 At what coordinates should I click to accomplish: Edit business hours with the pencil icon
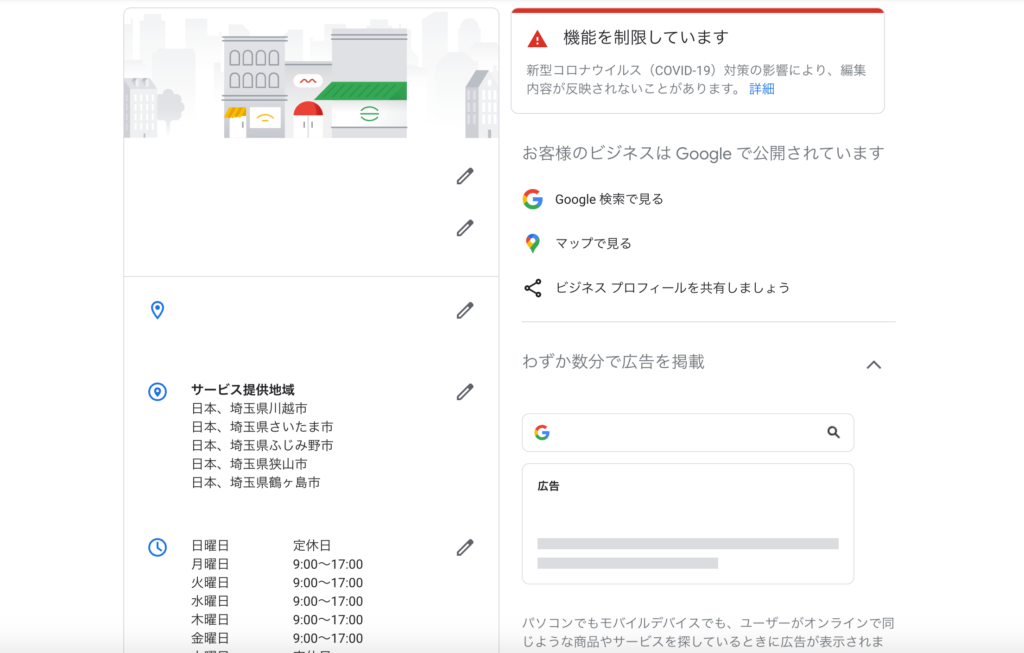pos(465,547)
